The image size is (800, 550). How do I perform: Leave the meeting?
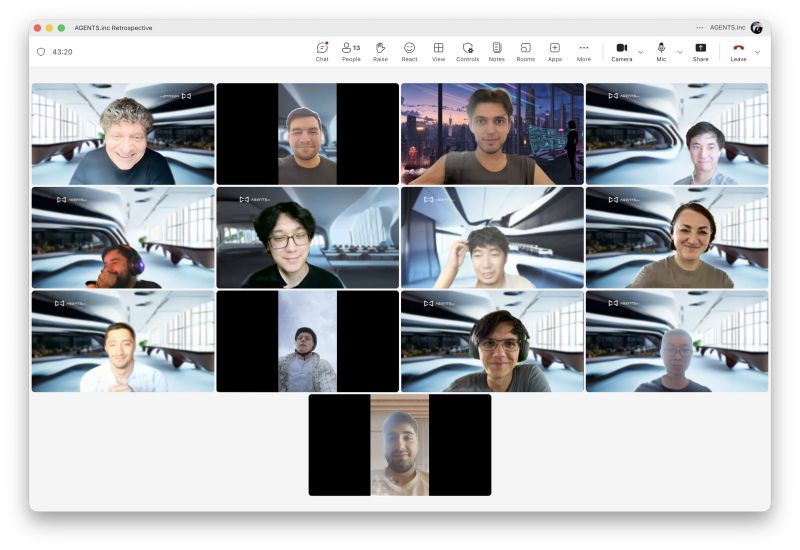[738, 52]
